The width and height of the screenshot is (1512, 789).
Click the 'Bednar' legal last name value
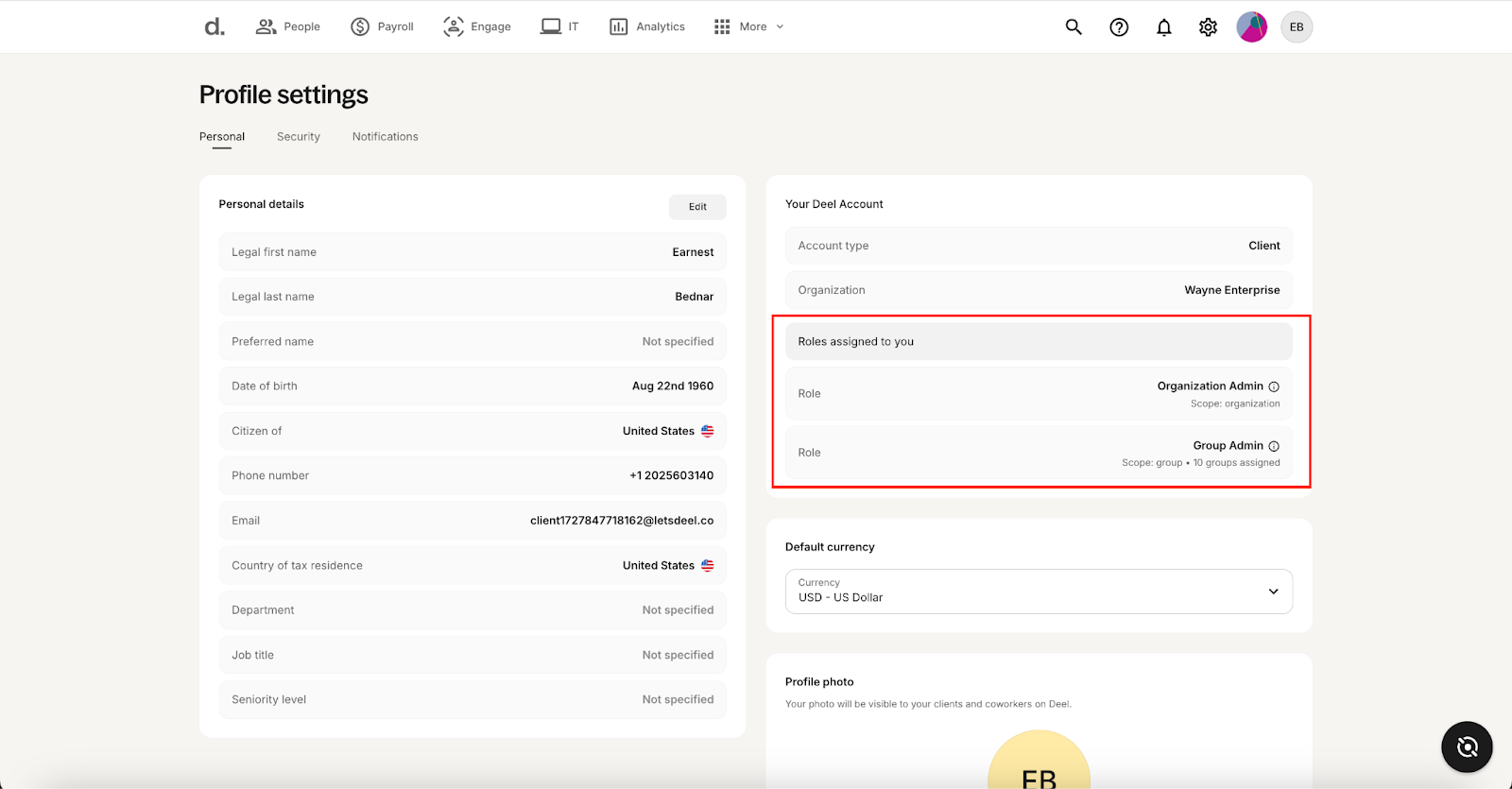click(x=695, y=297)
